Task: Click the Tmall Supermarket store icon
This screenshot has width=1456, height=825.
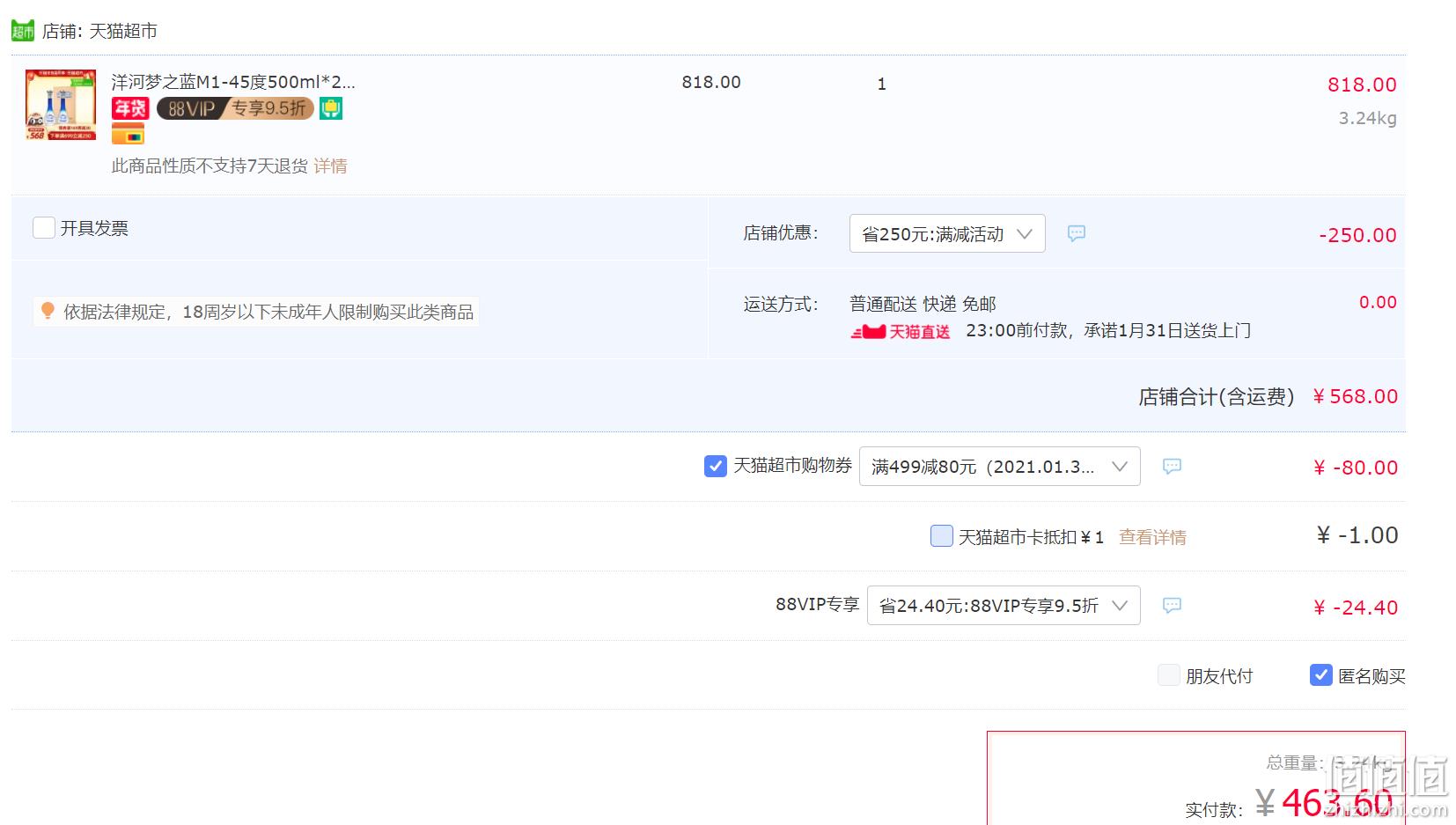Action: point(23,31)
